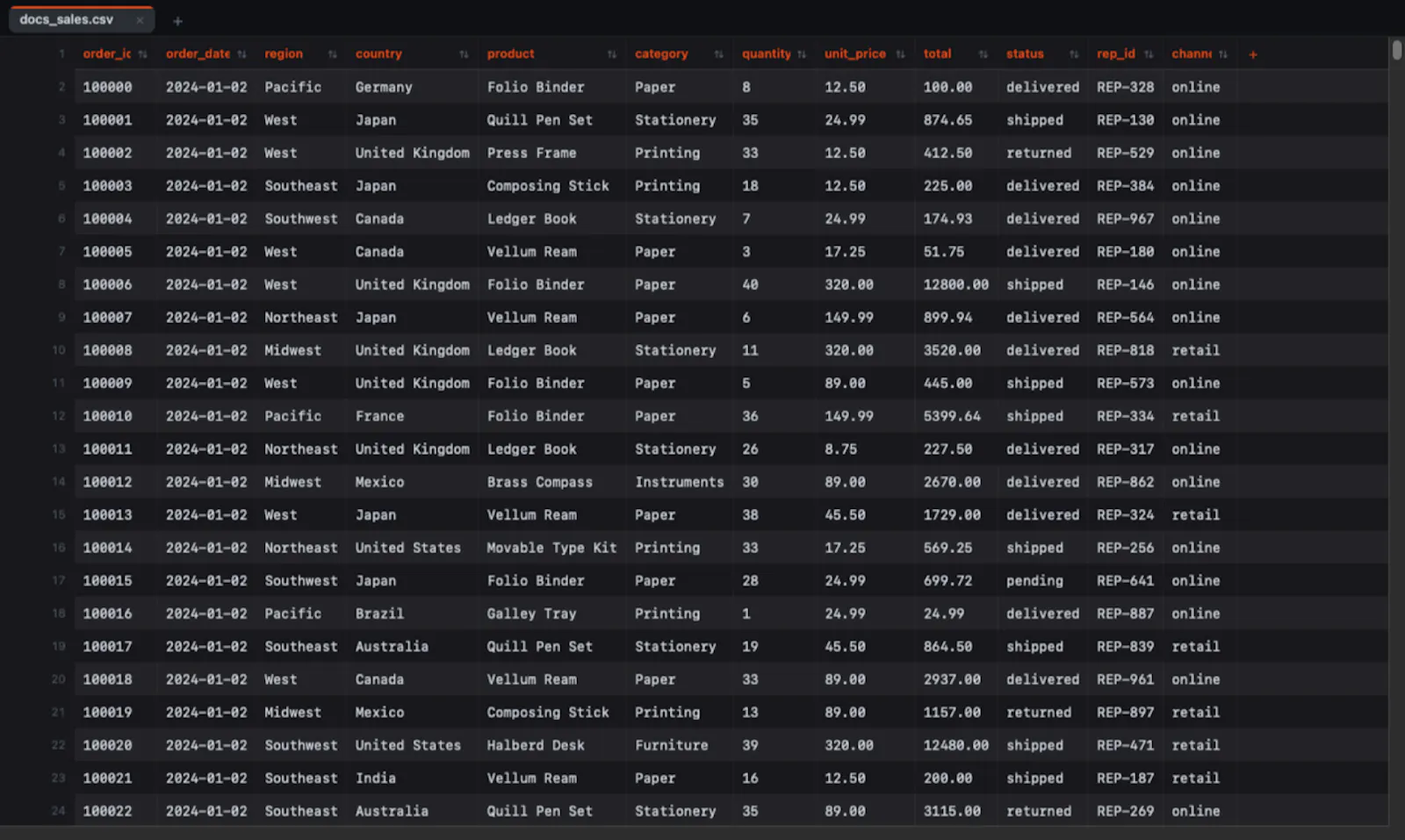Screen dimensions: 1405x840
Task: Sort by the total column icon
Action: click(983, 54)
